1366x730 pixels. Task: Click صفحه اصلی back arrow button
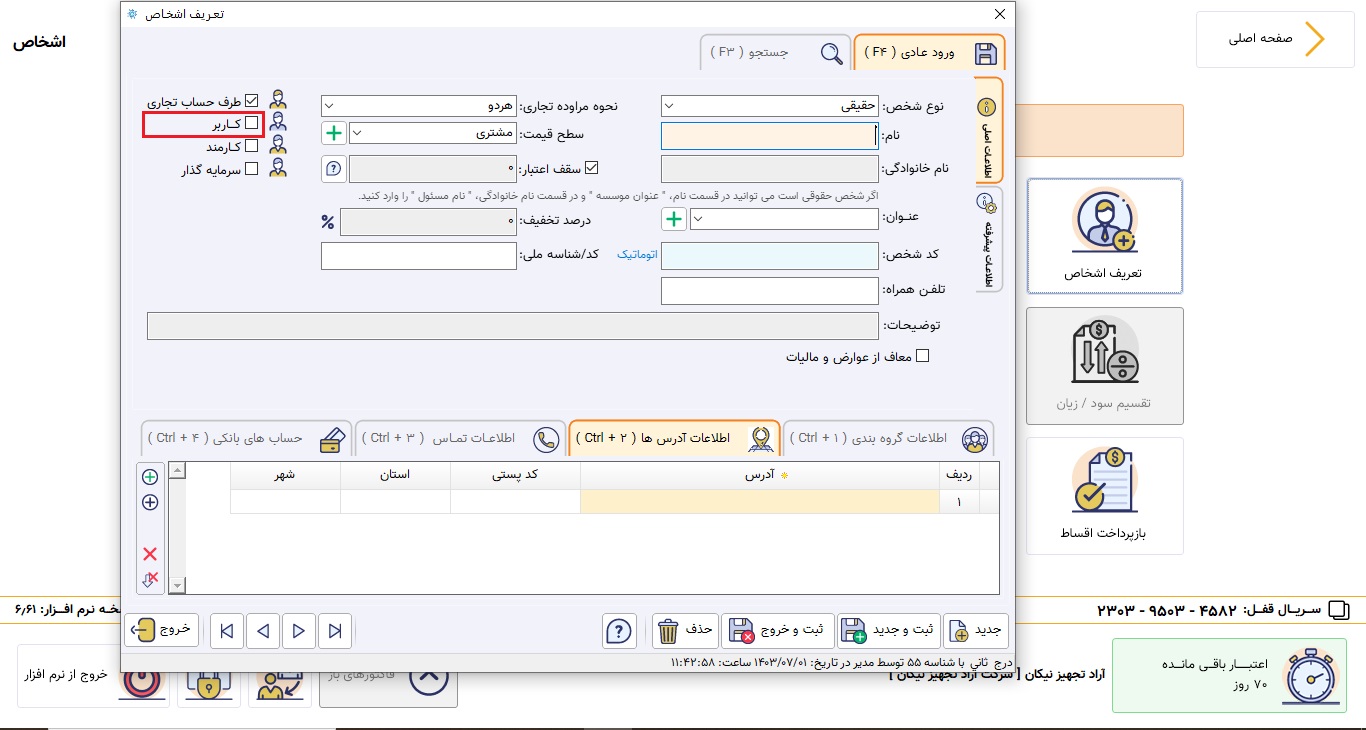(1275, 39)
